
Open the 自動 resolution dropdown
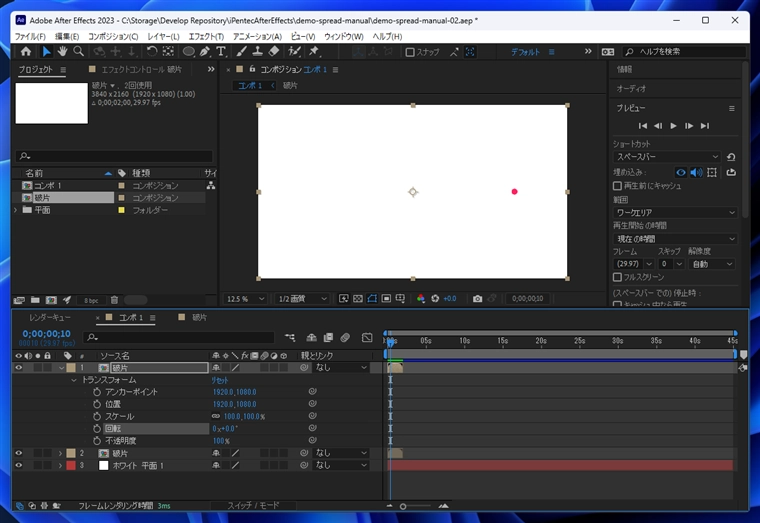[712, 264]
